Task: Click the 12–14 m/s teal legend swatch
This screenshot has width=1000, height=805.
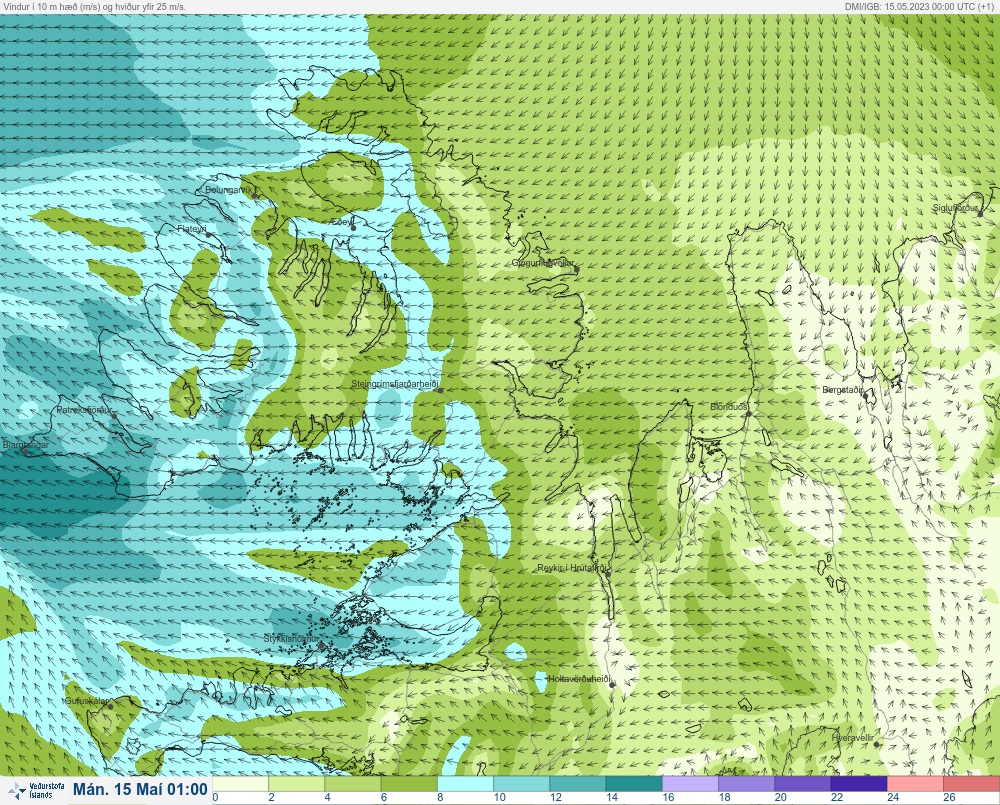Action: 577,784
